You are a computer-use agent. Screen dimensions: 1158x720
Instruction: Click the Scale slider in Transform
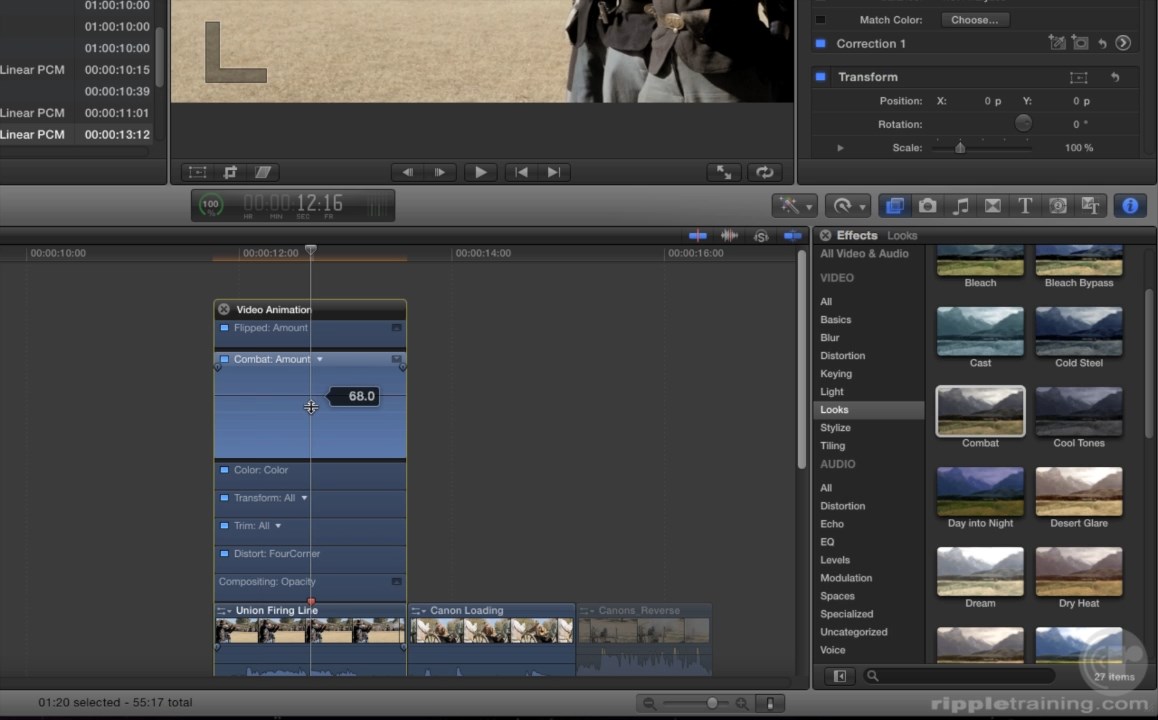(960, 148)
